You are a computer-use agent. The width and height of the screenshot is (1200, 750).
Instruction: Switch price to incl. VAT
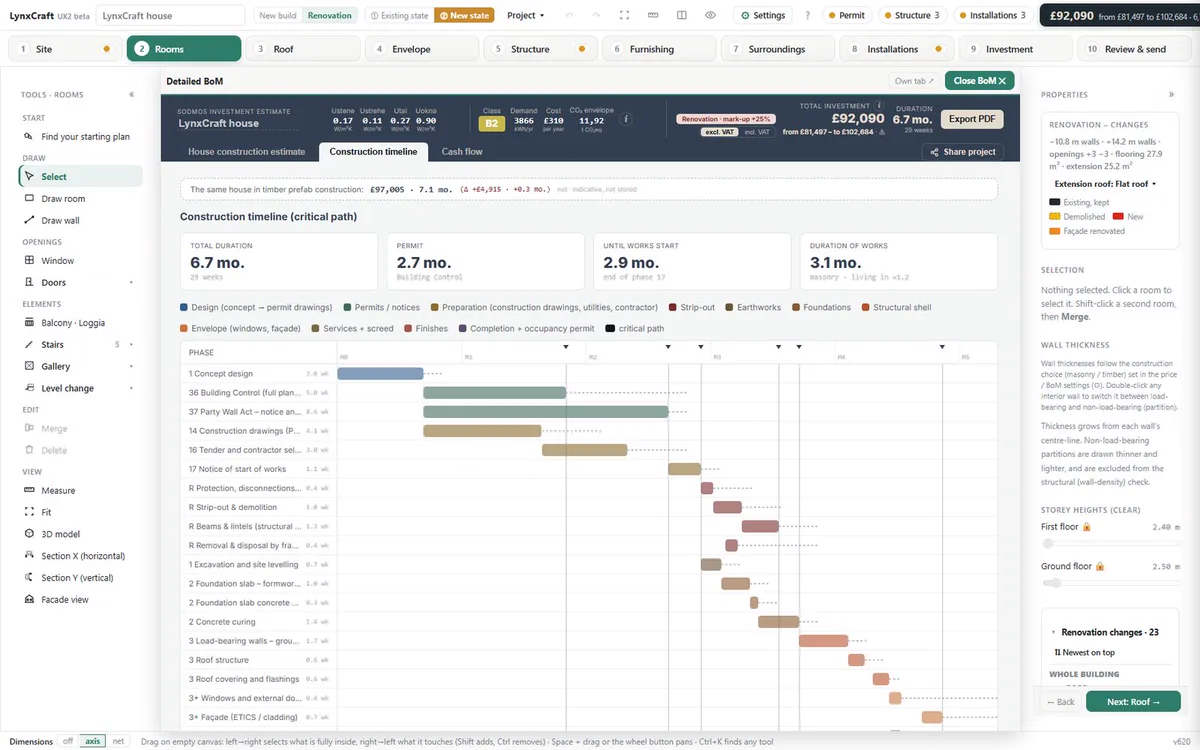pyautogui.click(x=756, y=132)
